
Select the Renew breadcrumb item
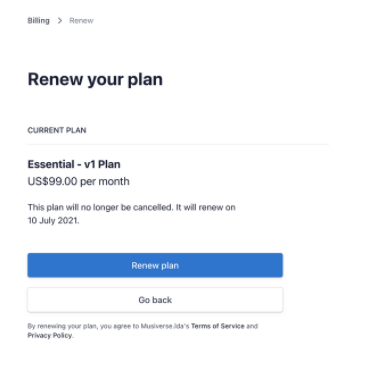click(81, 21)
